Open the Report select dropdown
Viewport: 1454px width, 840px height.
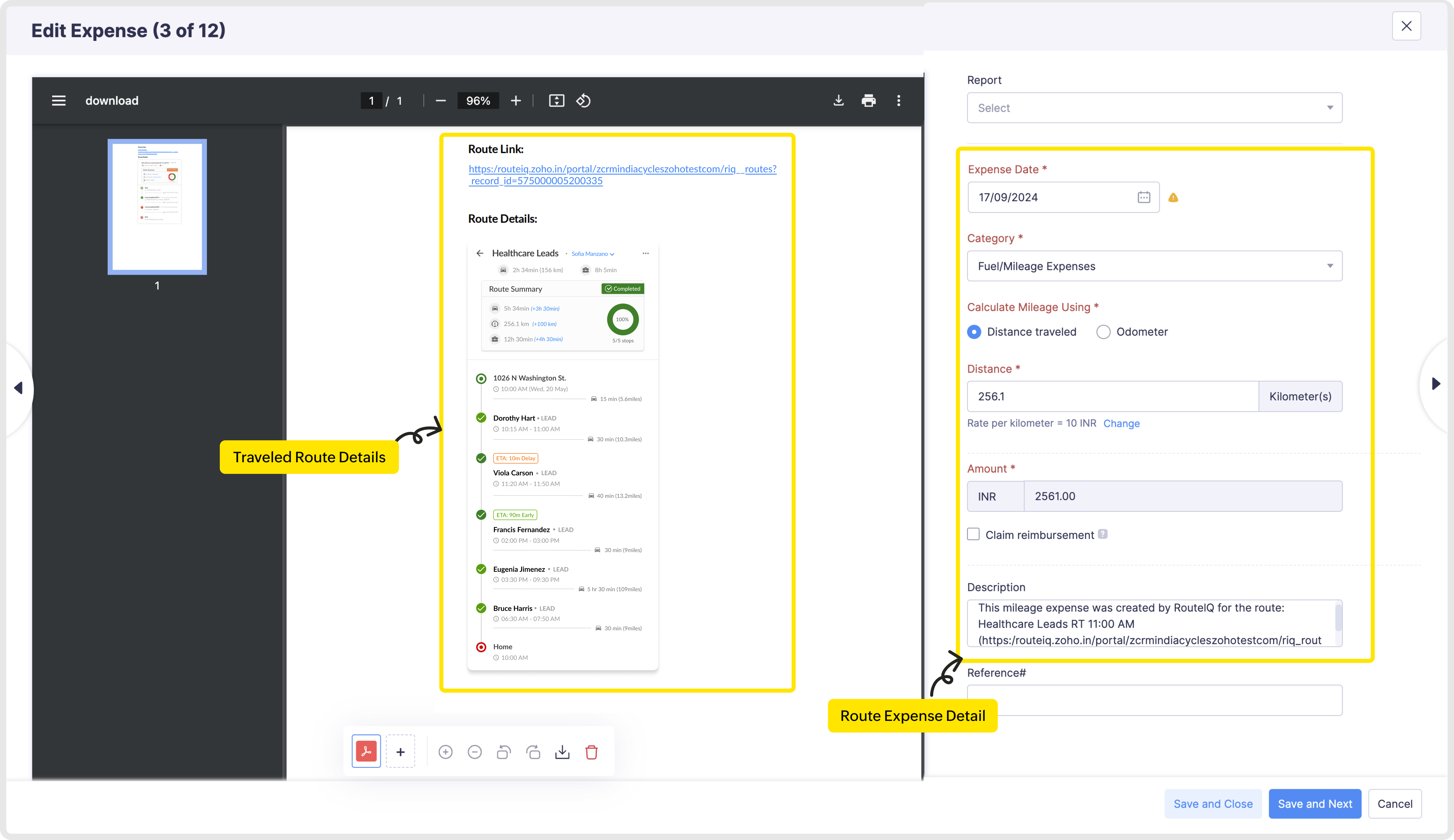(x=1154, y=108)
